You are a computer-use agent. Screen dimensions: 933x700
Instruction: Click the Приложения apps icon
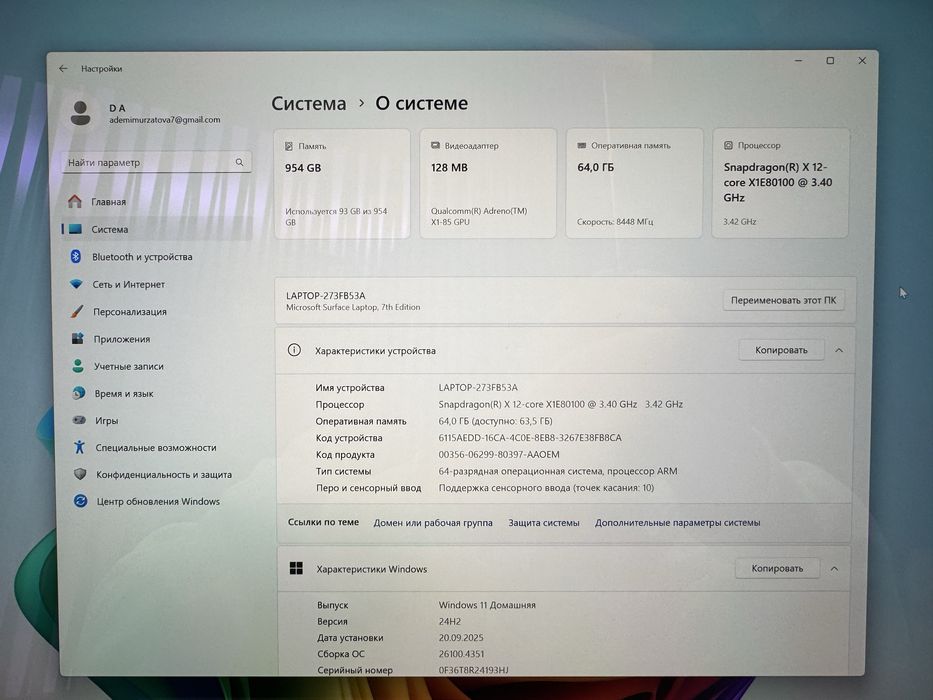pos(77,339)
